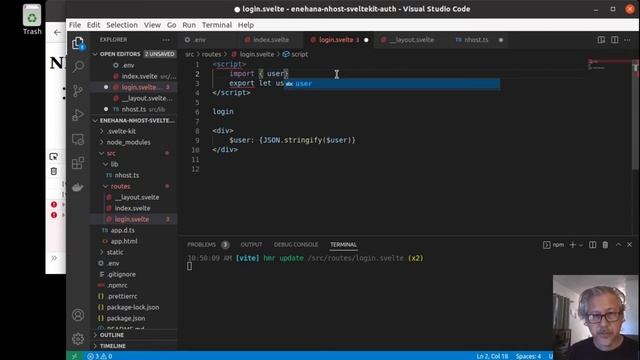
Task: Open the Edit menu
Action: pos(93,25)
